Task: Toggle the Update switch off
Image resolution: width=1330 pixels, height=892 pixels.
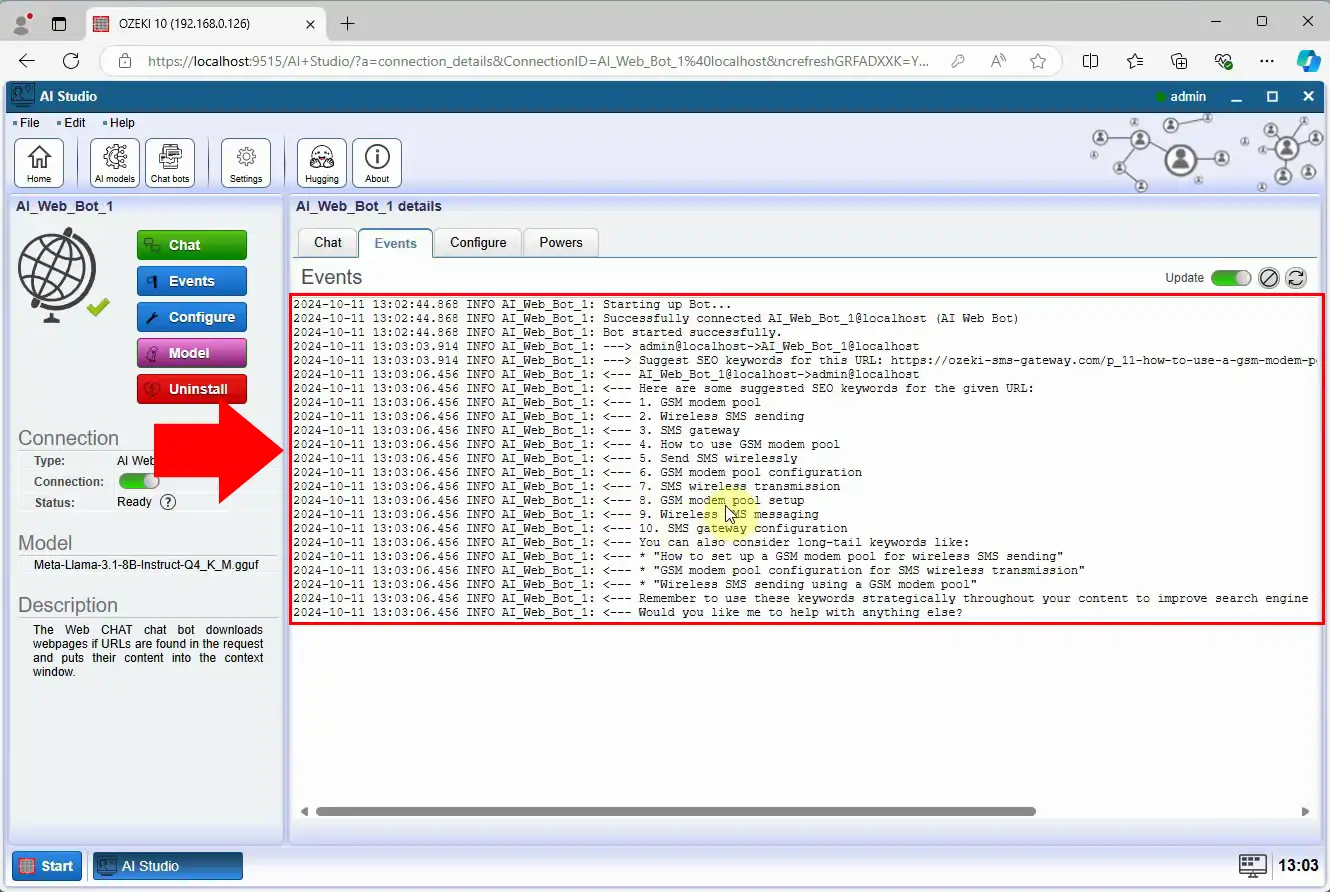Action: [1230, 278]
